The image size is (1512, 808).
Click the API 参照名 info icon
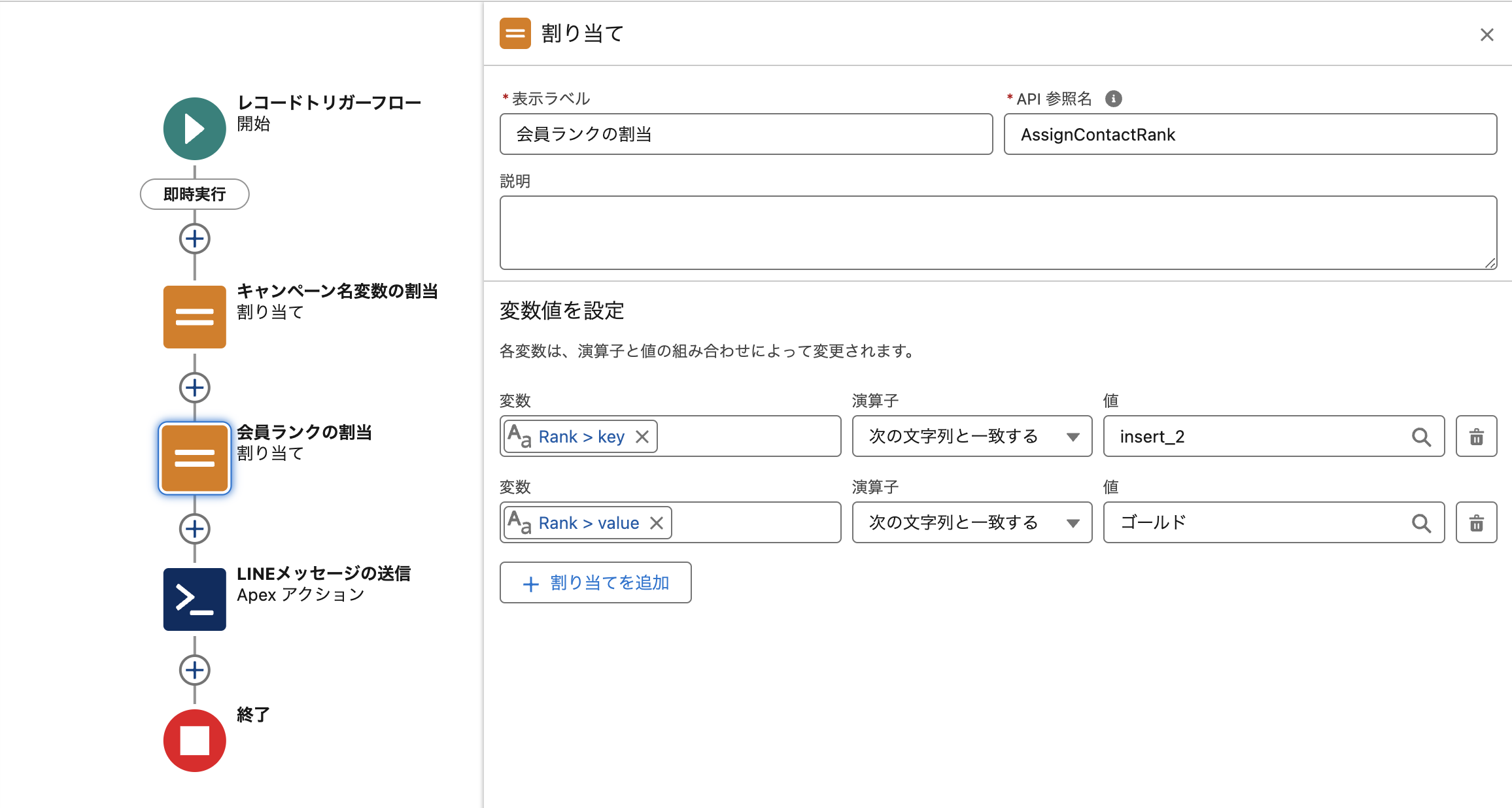[x=1113, y=99]
